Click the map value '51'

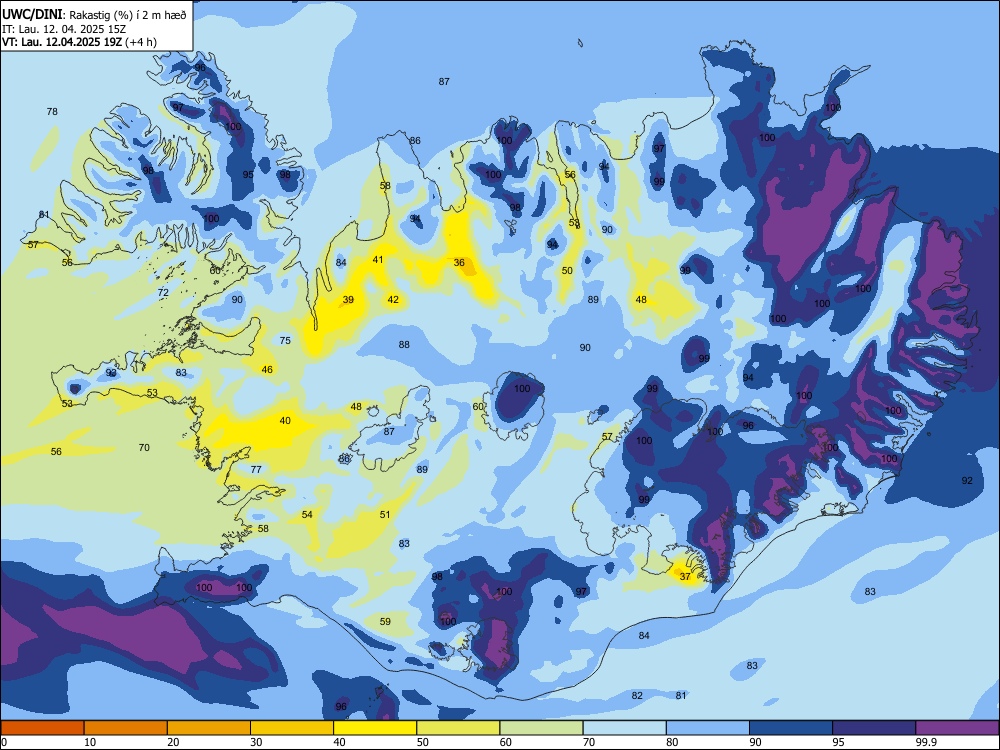[385, 515]
